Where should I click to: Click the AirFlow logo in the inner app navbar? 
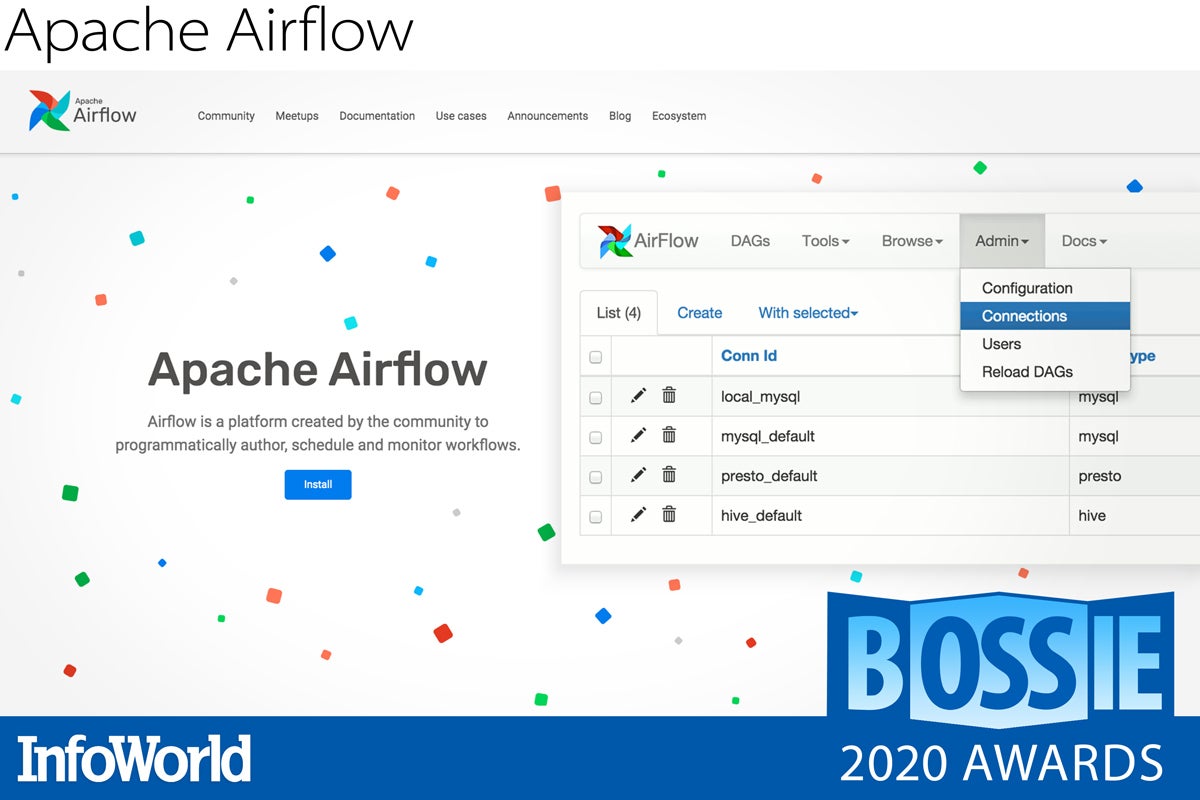click(x=648, y=241)
